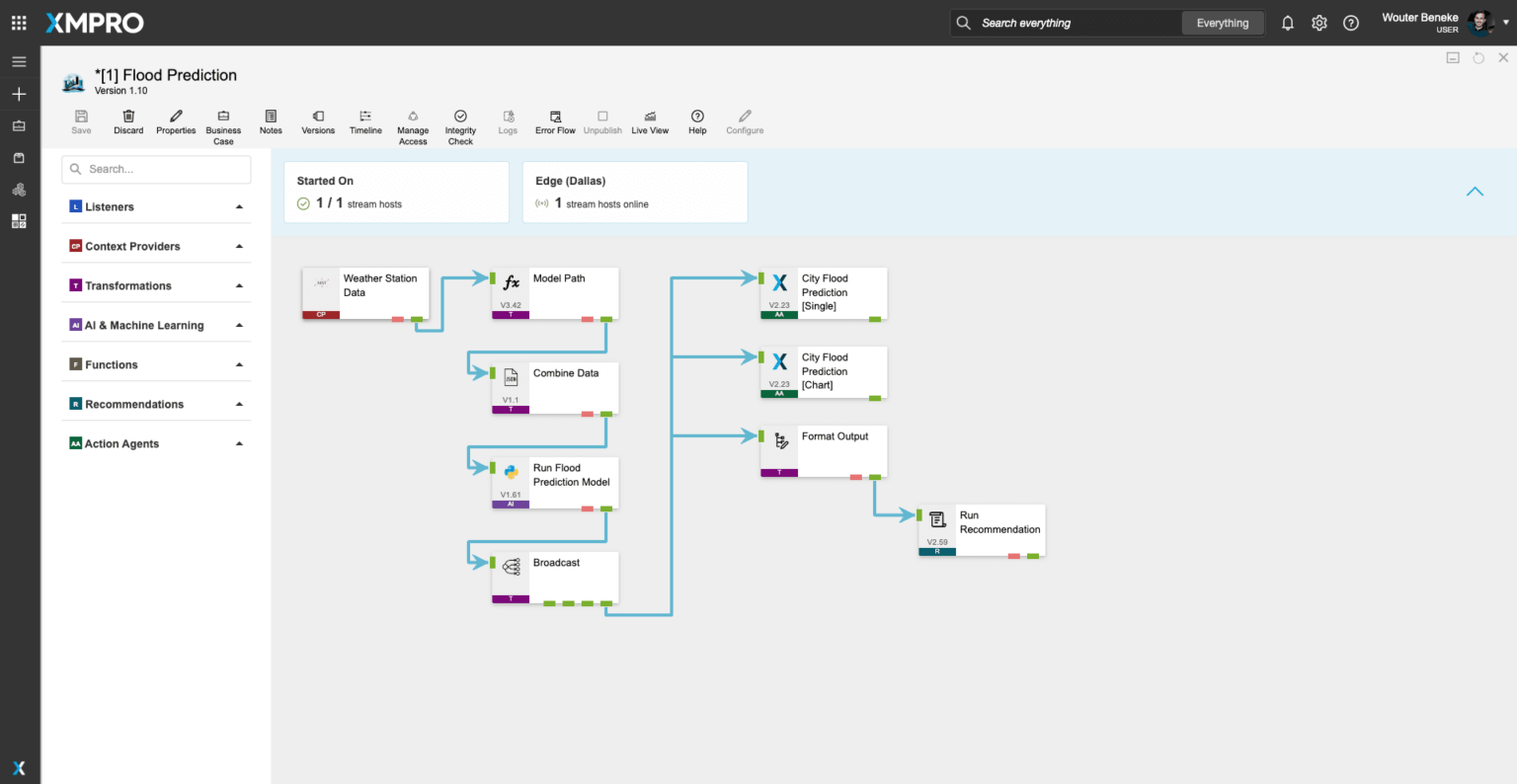Viewport: 1517px width, 784px height.
Task: Click the Manage Access icon
Action: tap(413, 118)
